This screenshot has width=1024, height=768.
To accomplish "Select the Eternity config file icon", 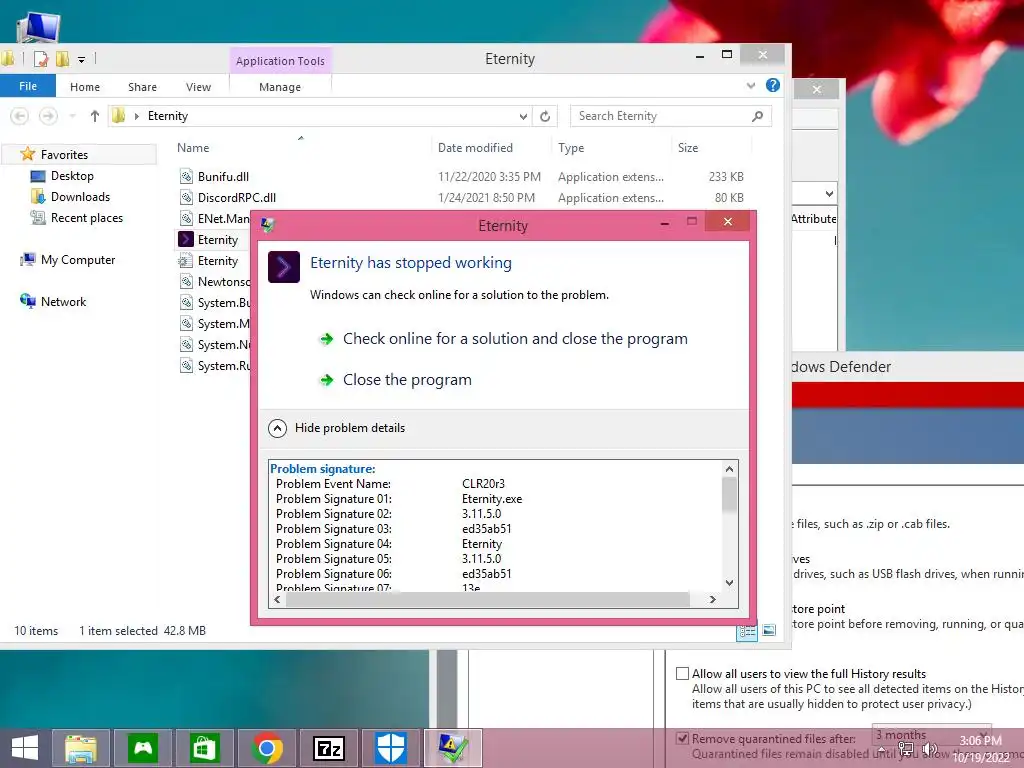I will point(186,261).
